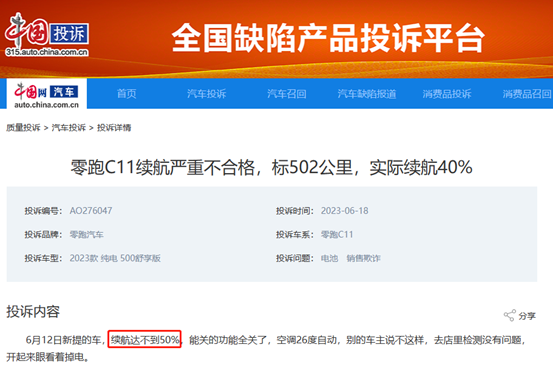
Task: Click the car series value 零跑C11
Action: click(337, 235)
